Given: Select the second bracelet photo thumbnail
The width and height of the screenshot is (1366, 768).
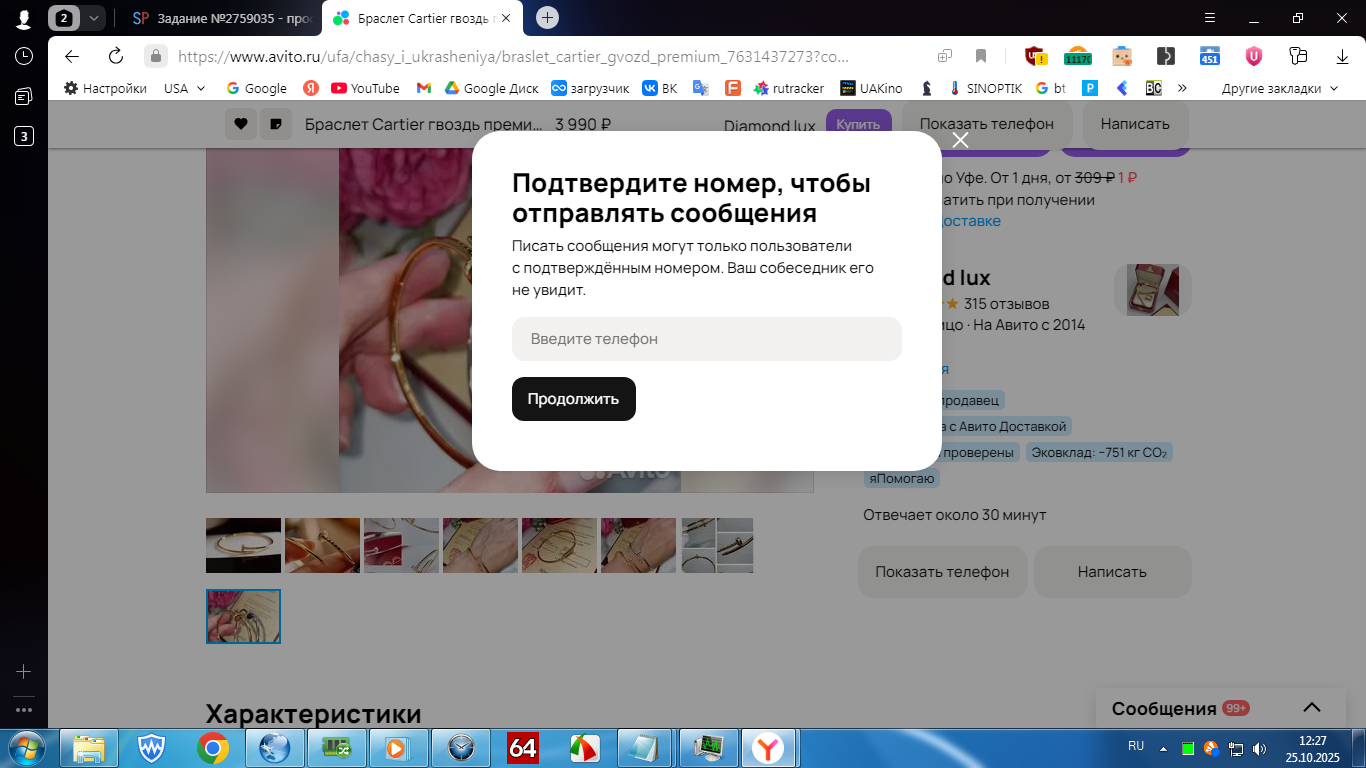Looking at the screenshot, I should click(322, 545).
